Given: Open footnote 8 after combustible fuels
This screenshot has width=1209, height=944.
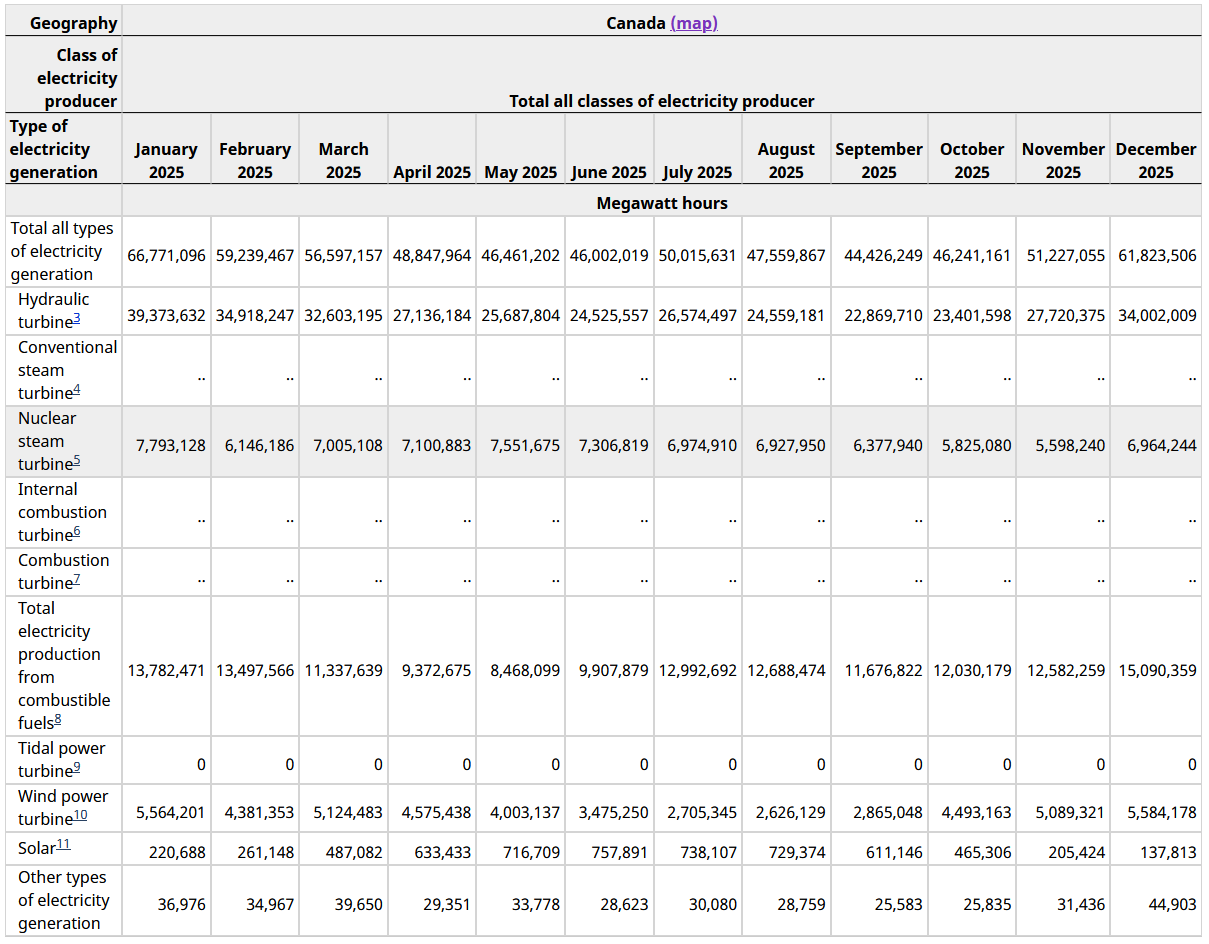Looking at the screenshot, I should [x=58, y=720].
